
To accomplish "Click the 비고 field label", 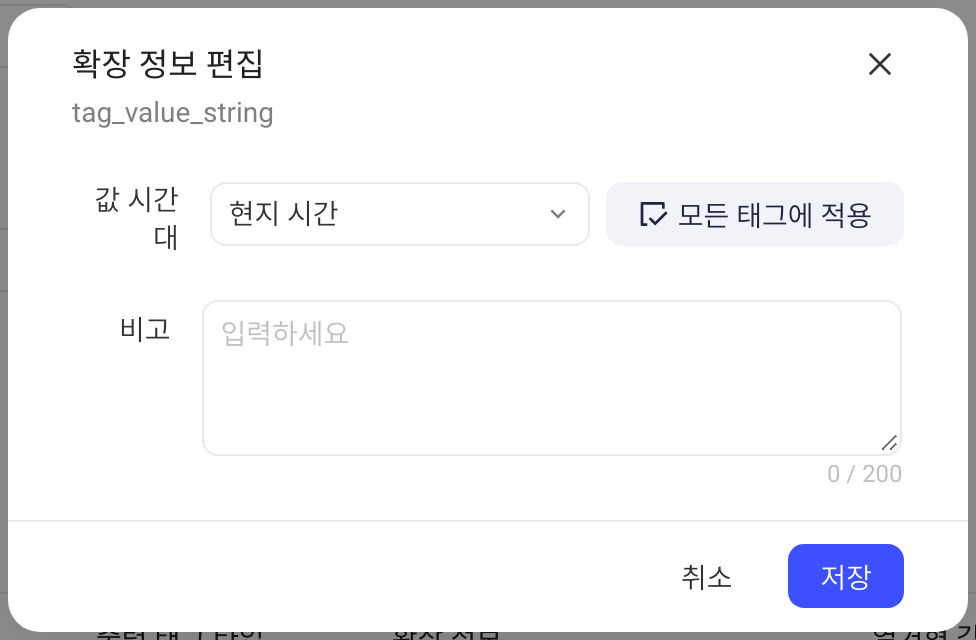I will pos(144,328).
